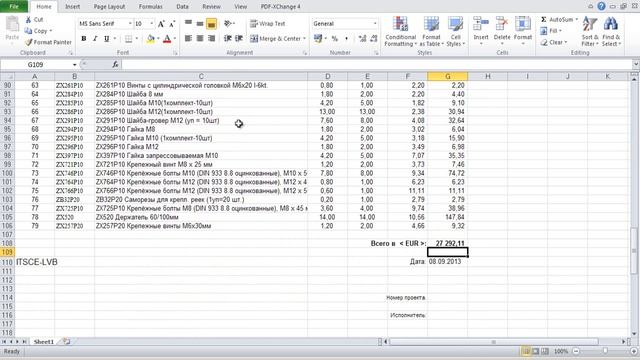This screenshot has width=640, height=360.
Task: Open Clear options
Action: pos(553,42)
